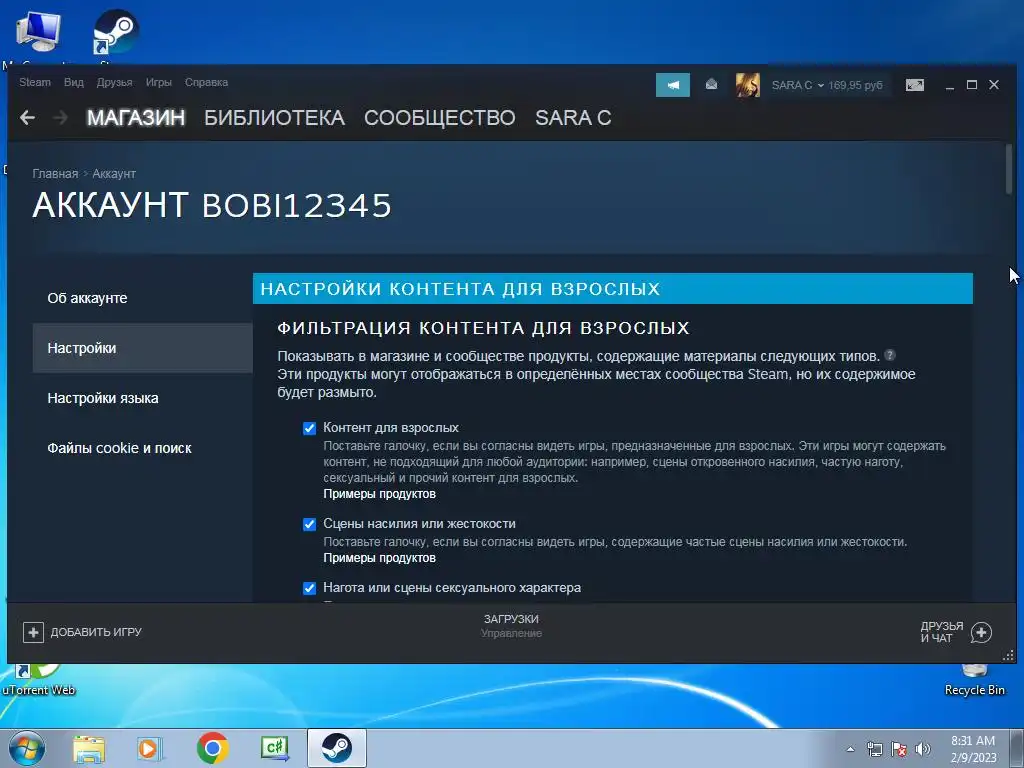Image resolution: width=1024 pixels, height=768 pixels.
Task: Uncheck Сцены насилия или жестокости checkbox
Action: click(x=310, y=524)
